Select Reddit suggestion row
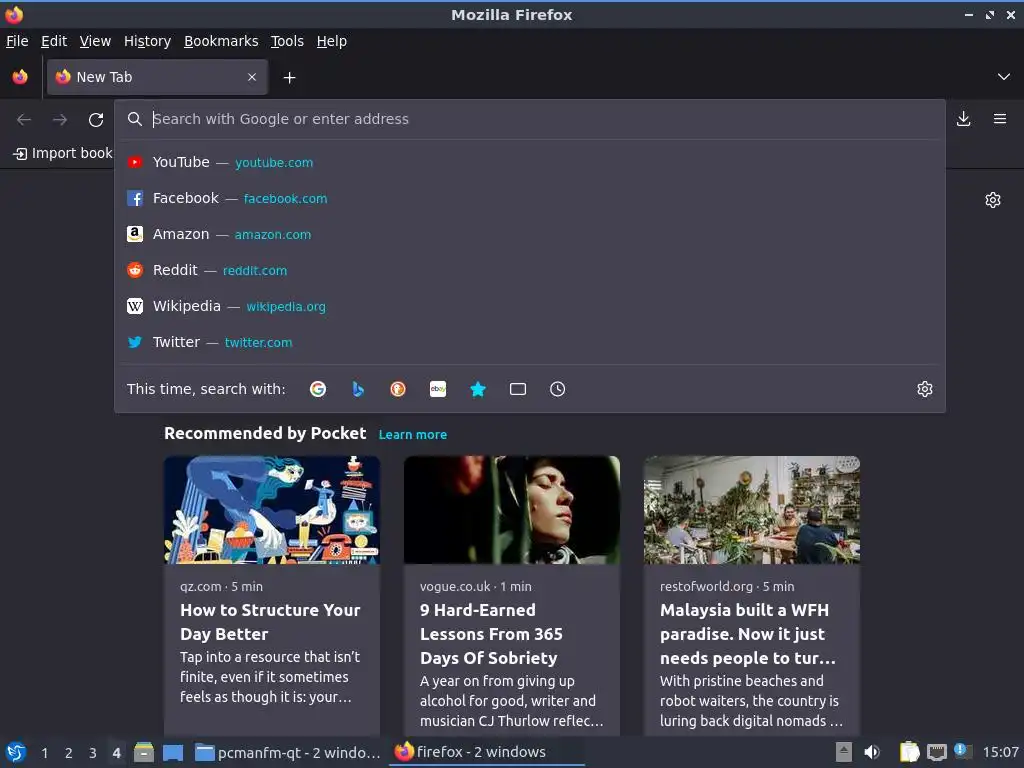Image resolution: width=1024 pixels, height=768 pixels. (x=530, y=270)
